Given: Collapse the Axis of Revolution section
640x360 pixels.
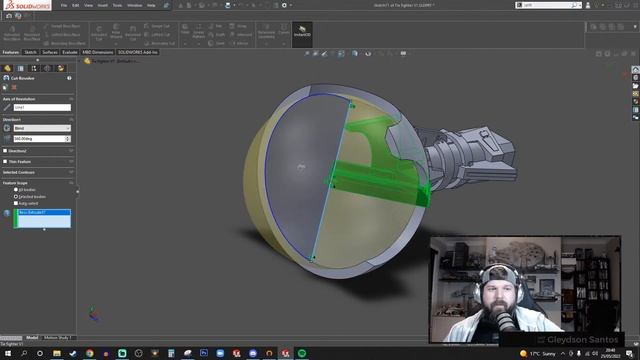Looking at the screenshot, I should (71, 99).
